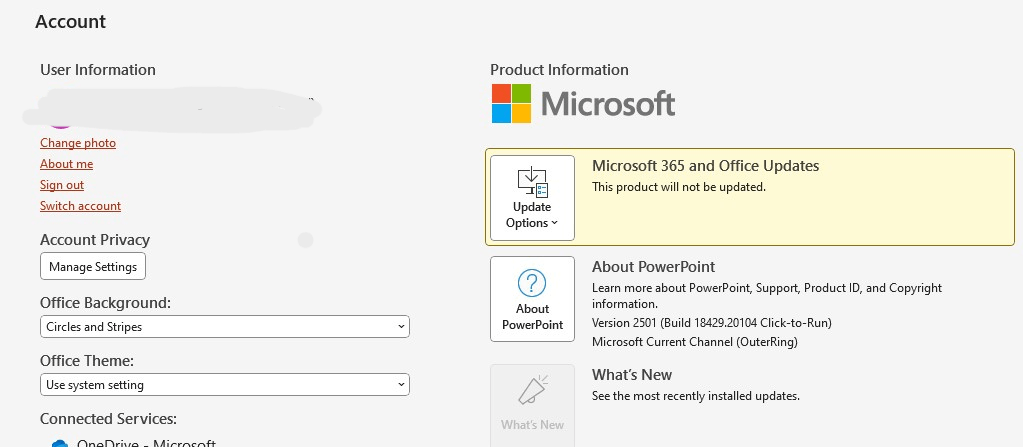Screen dimensions: 1023x447
Task: Click the What's New megaphone icon
Action: pyautogui.click(x=532, y=390)
